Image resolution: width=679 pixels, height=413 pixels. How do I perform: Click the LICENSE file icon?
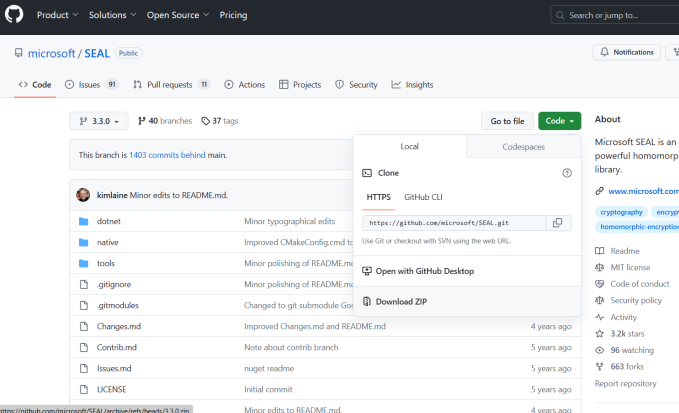point(84,390)
